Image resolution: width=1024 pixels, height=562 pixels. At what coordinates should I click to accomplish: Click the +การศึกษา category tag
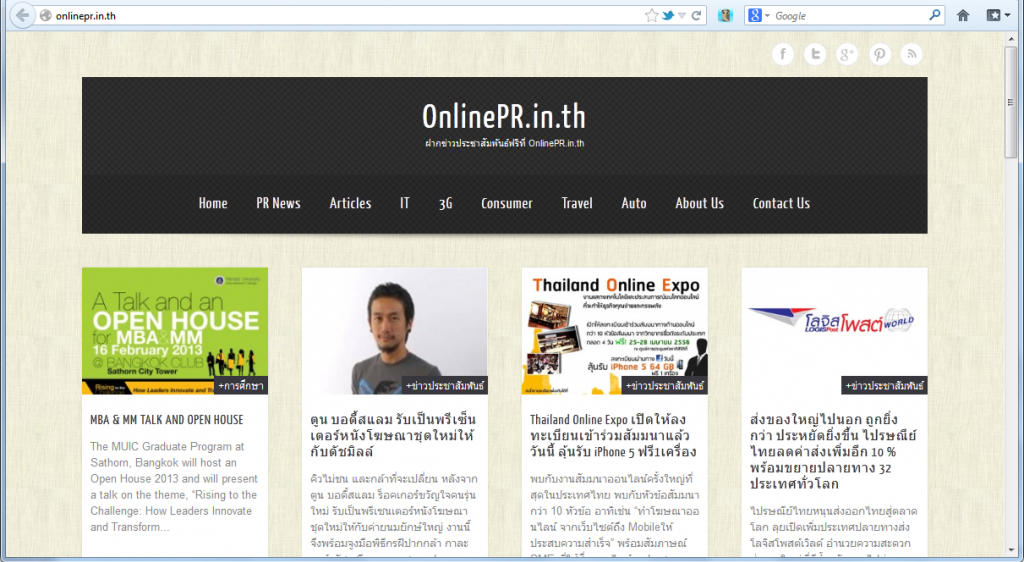241,386
